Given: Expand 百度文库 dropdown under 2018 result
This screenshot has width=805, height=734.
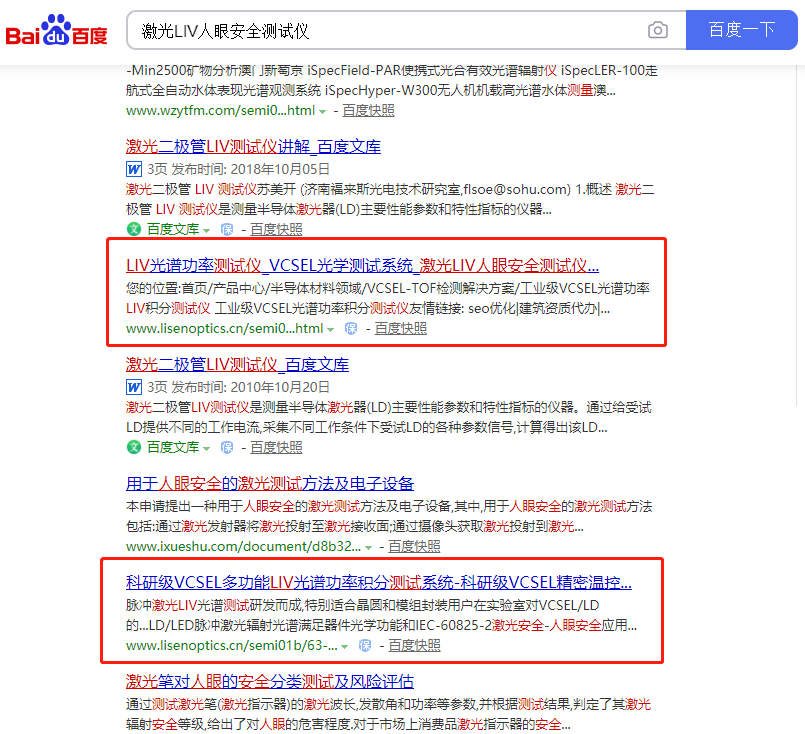Looking at the screenshot, I should [x=206, y=230].
